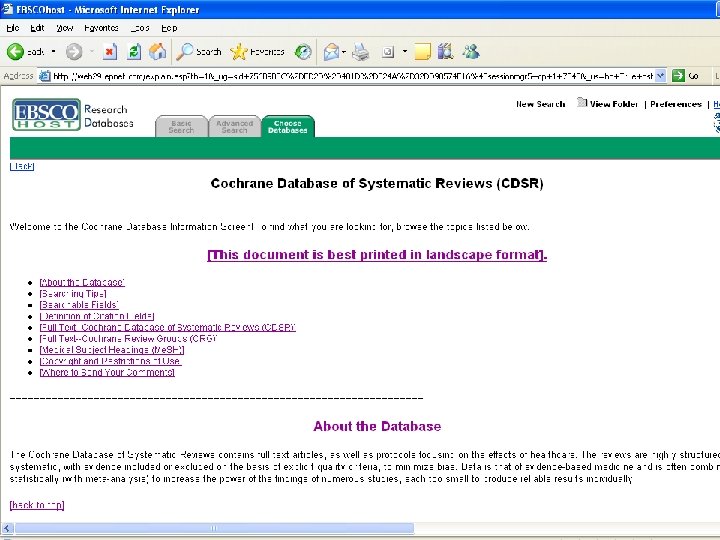
Task: Open the Back button history dropdown arrow
Action: pos(54,51)
